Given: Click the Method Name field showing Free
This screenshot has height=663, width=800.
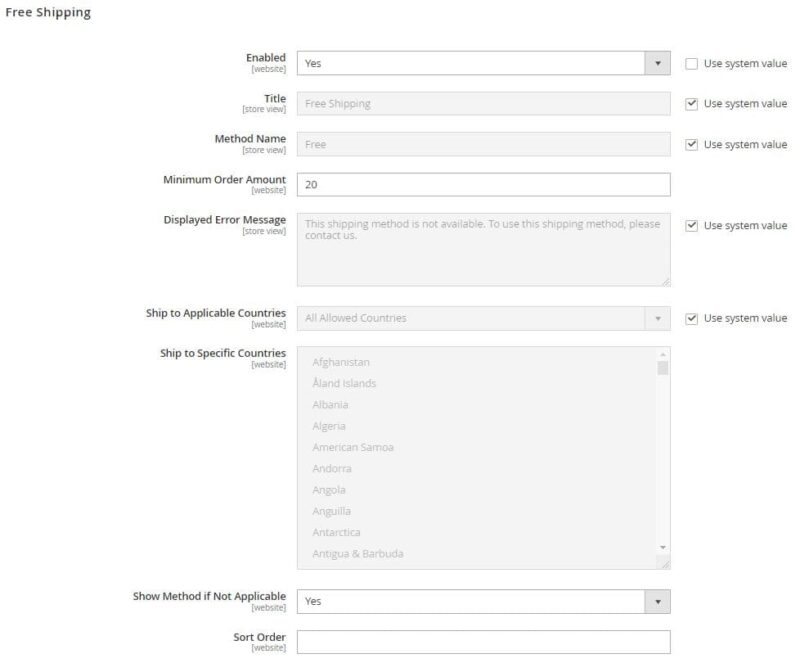Looking at the screenshot, I should pos(483,144).
